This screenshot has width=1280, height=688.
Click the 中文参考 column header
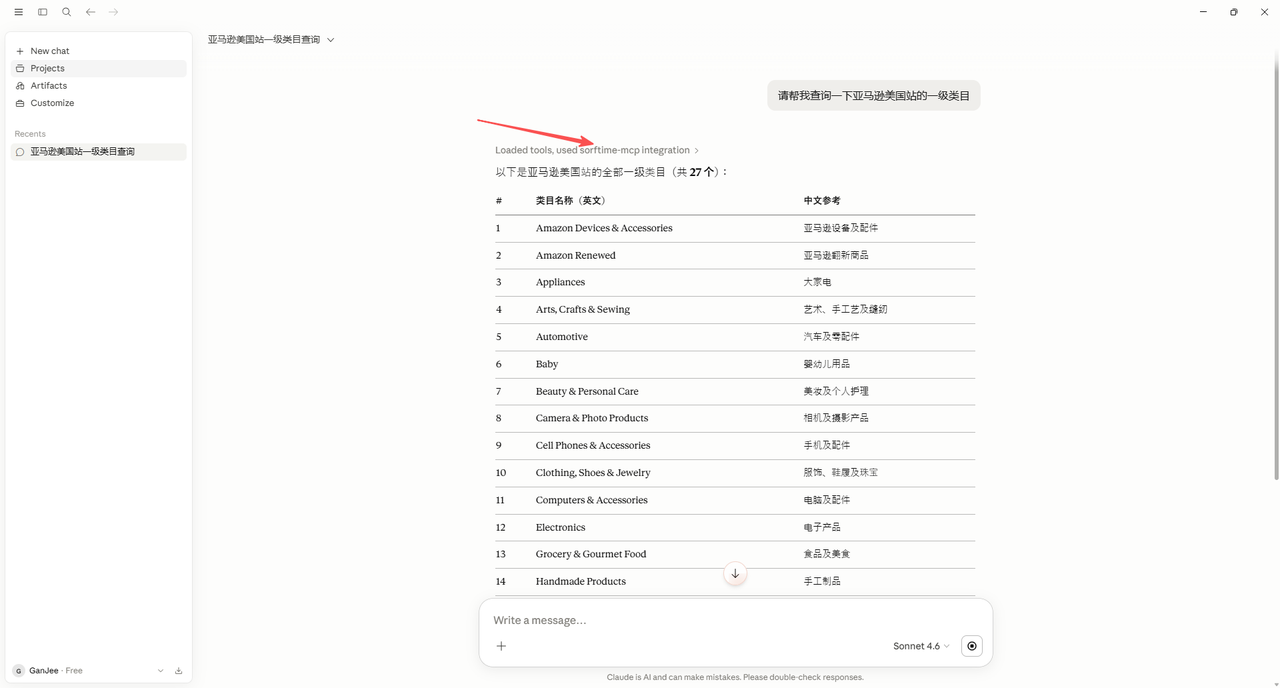click(822, 201)
